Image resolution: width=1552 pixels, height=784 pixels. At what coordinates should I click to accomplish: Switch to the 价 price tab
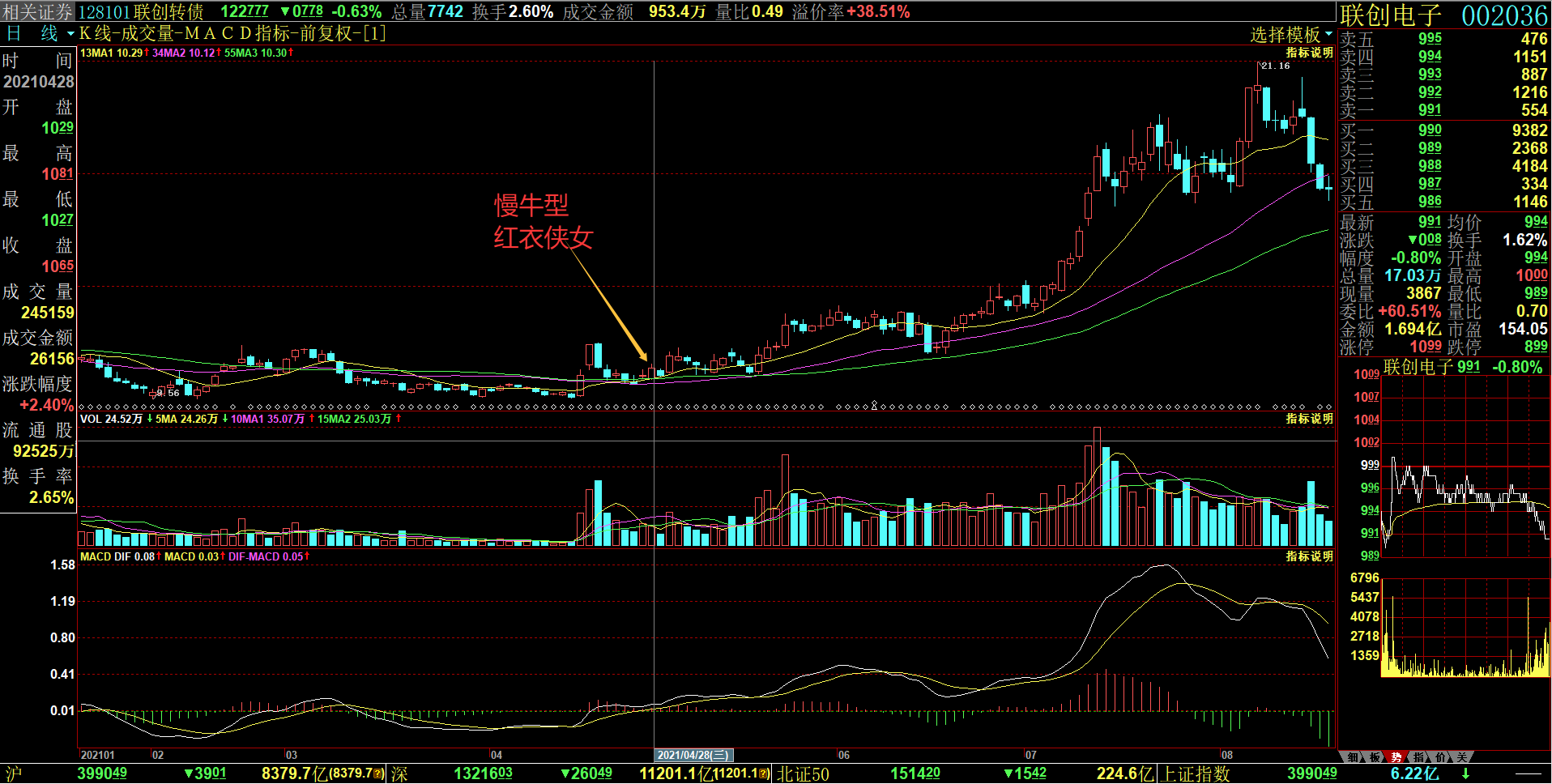1439,757
